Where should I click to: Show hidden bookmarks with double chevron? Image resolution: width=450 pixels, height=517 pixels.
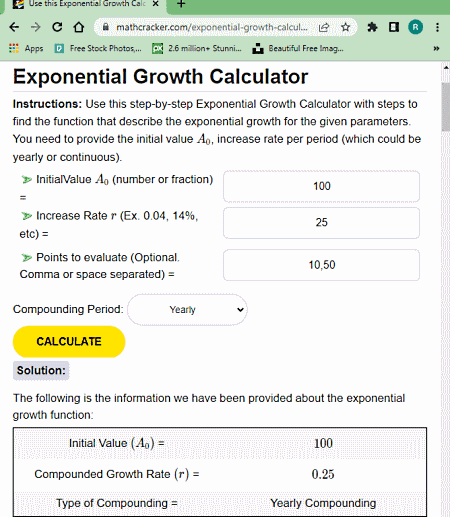click(x=436, y=49)
